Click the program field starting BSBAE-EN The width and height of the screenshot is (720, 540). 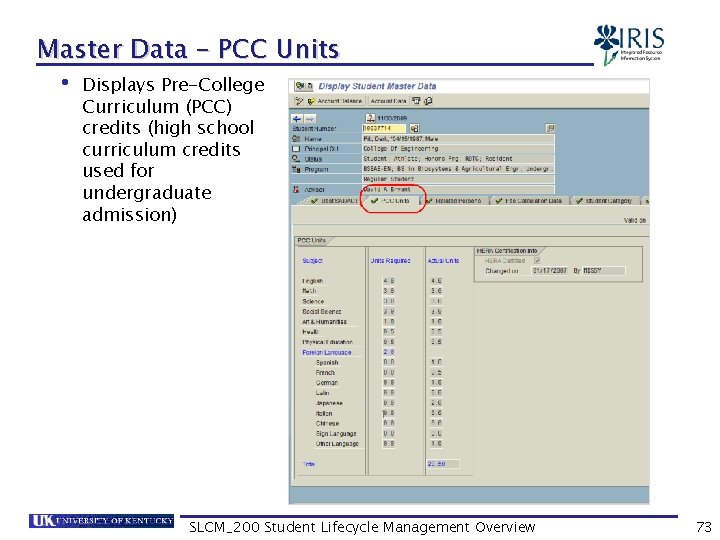(x=458, y=169)
